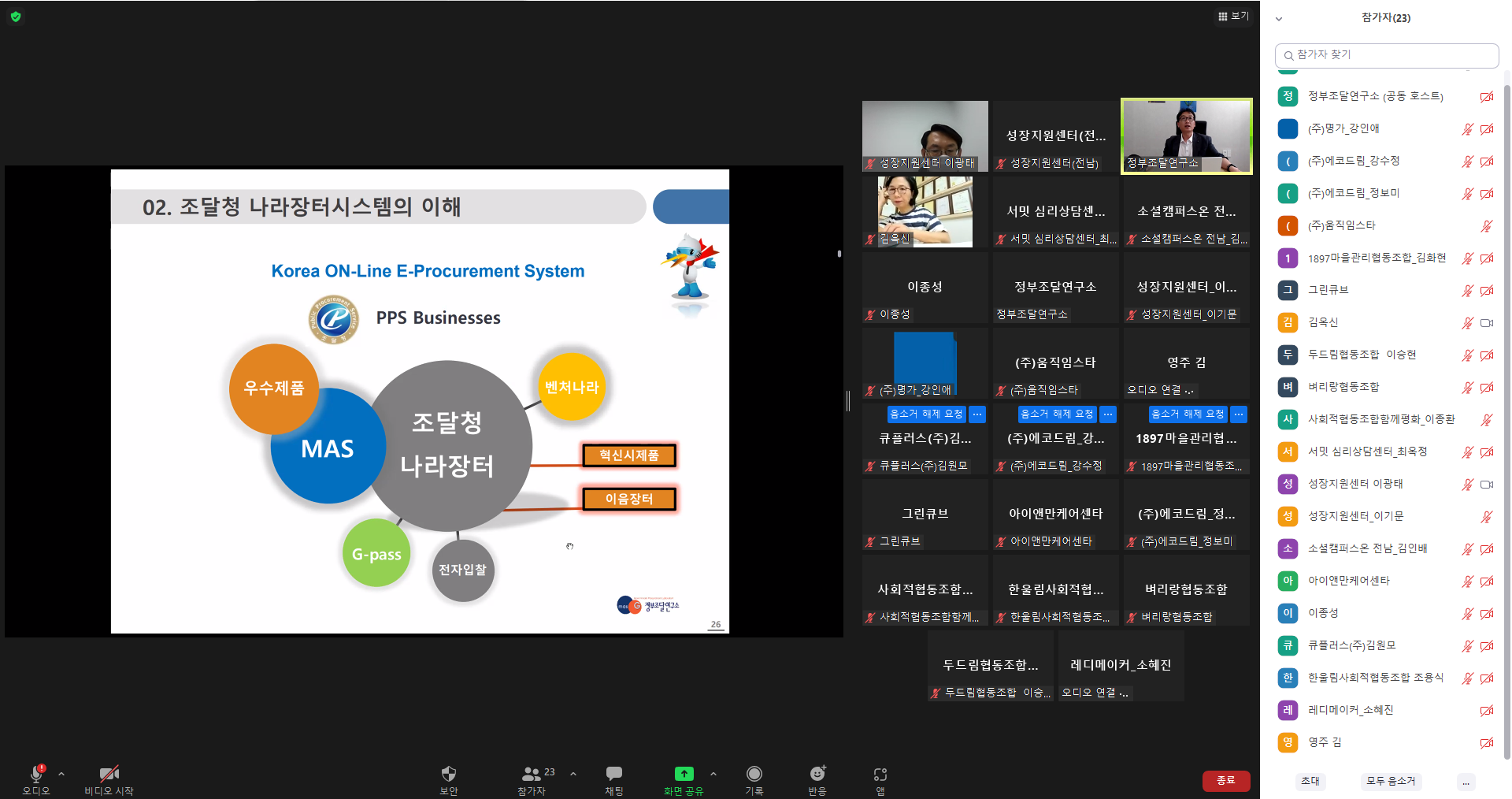Open more options for 1897마을관리협동조합 tile

(1239, 414)
